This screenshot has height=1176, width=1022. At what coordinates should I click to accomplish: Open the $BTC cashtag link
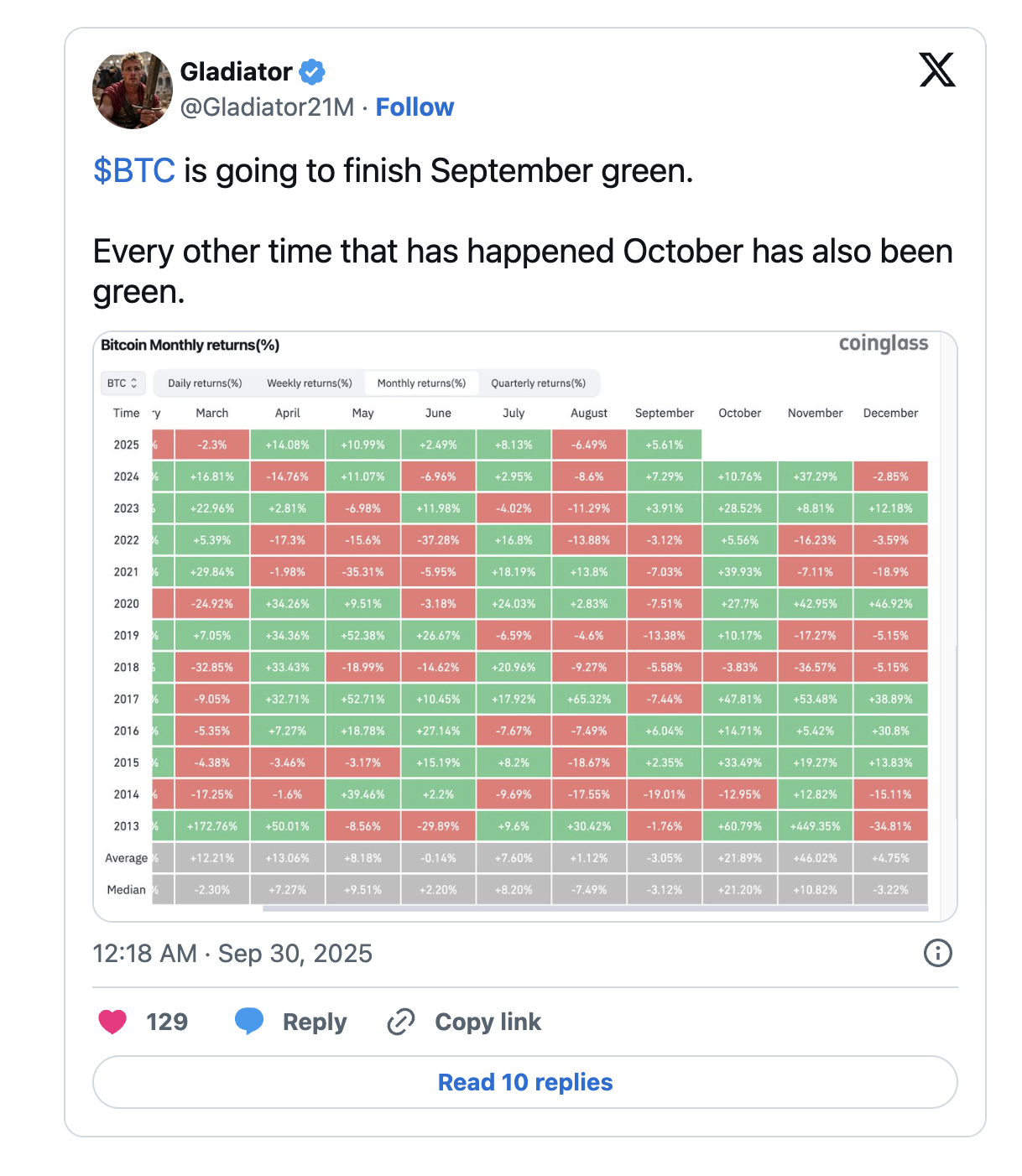pos(134,171)
